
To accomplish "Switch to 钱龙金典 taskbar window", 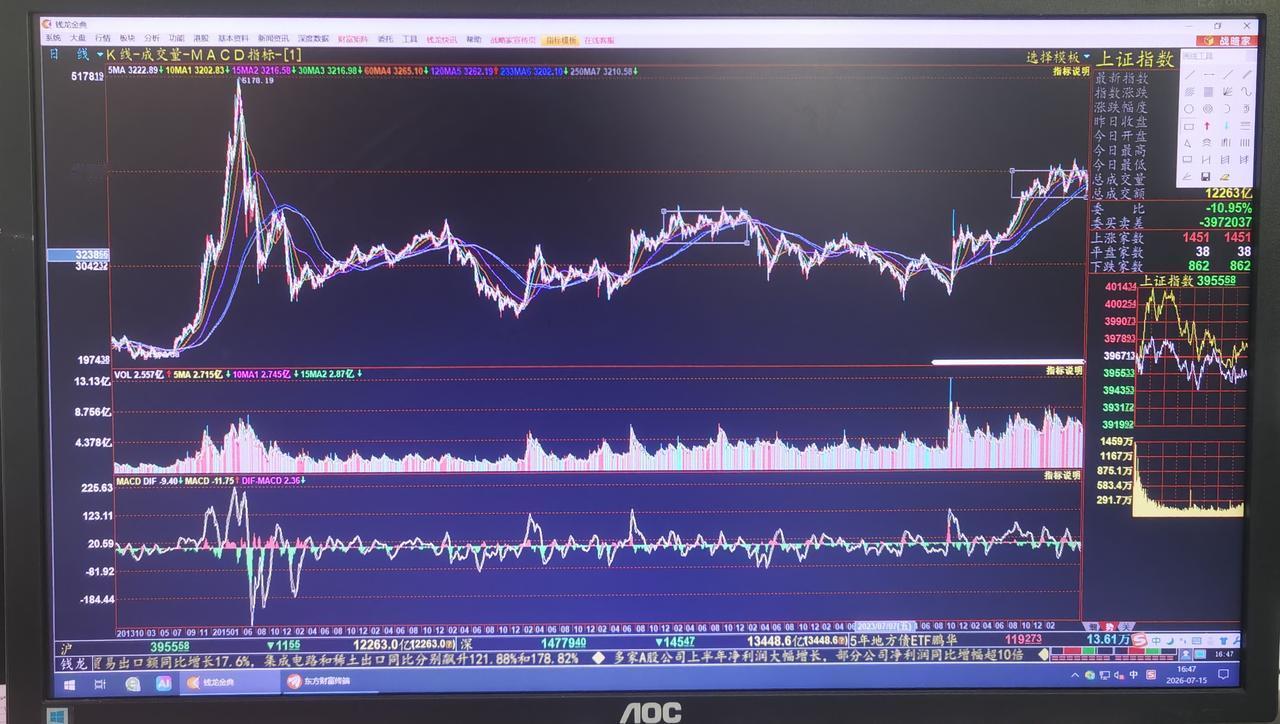I will pos(232,683).
